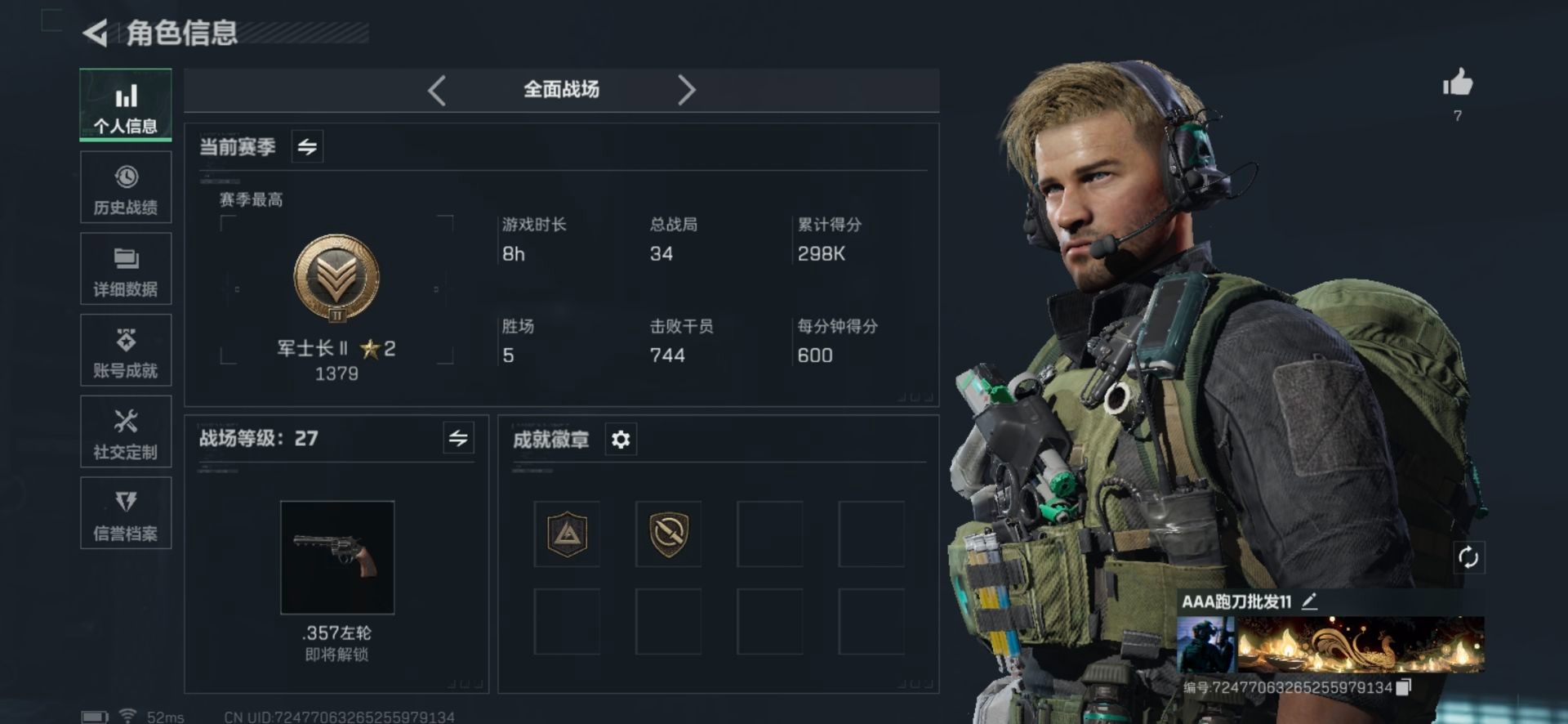
Task: Open the 信誉档案 reputation icon
Action: 126,501
